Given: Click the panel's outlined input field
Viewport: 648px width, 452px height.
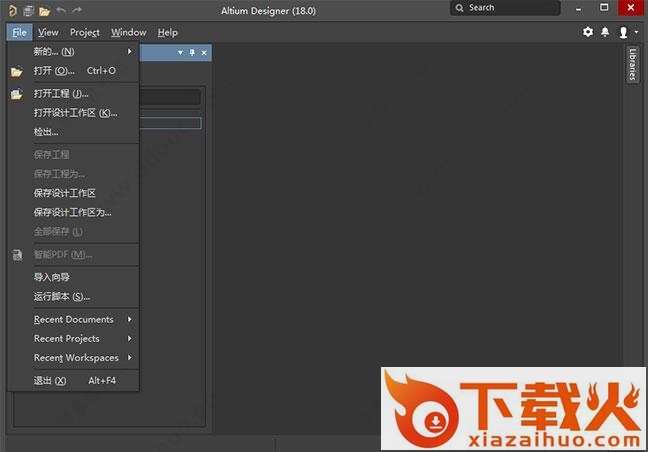Looking at the screenshot, I should (170, 123).
